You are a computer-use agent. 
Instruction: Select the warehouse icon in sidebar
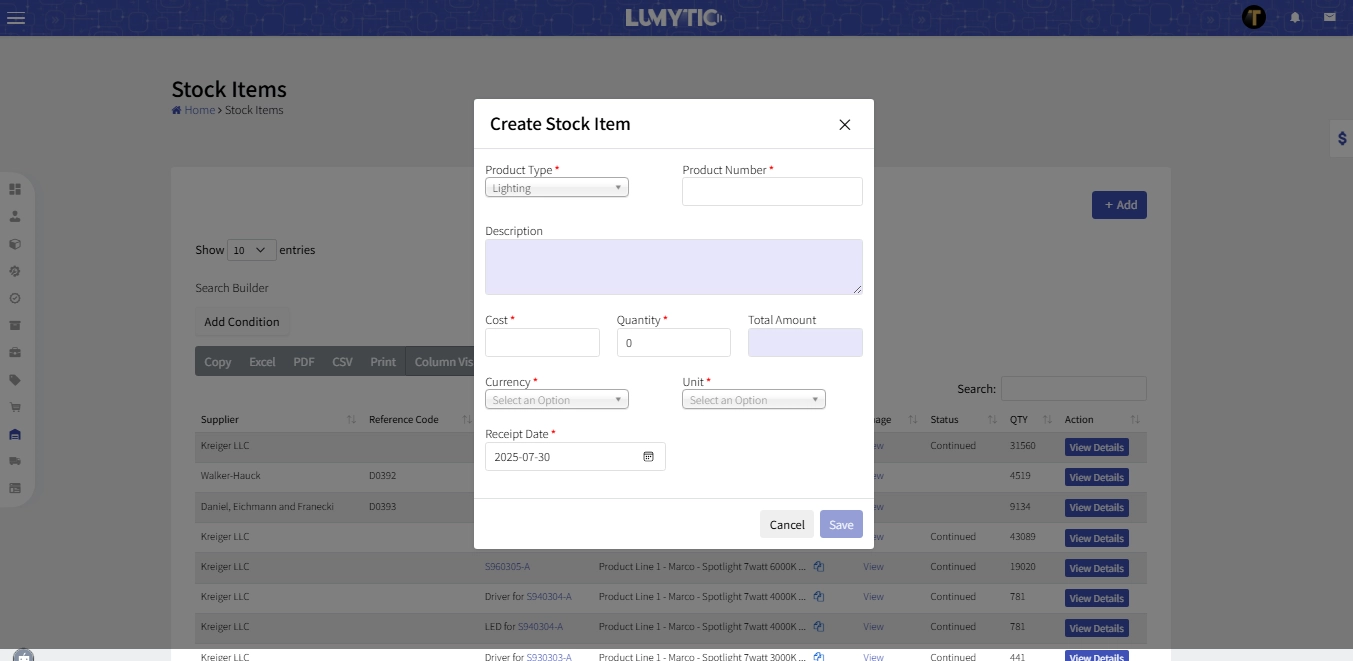(15, 434)
